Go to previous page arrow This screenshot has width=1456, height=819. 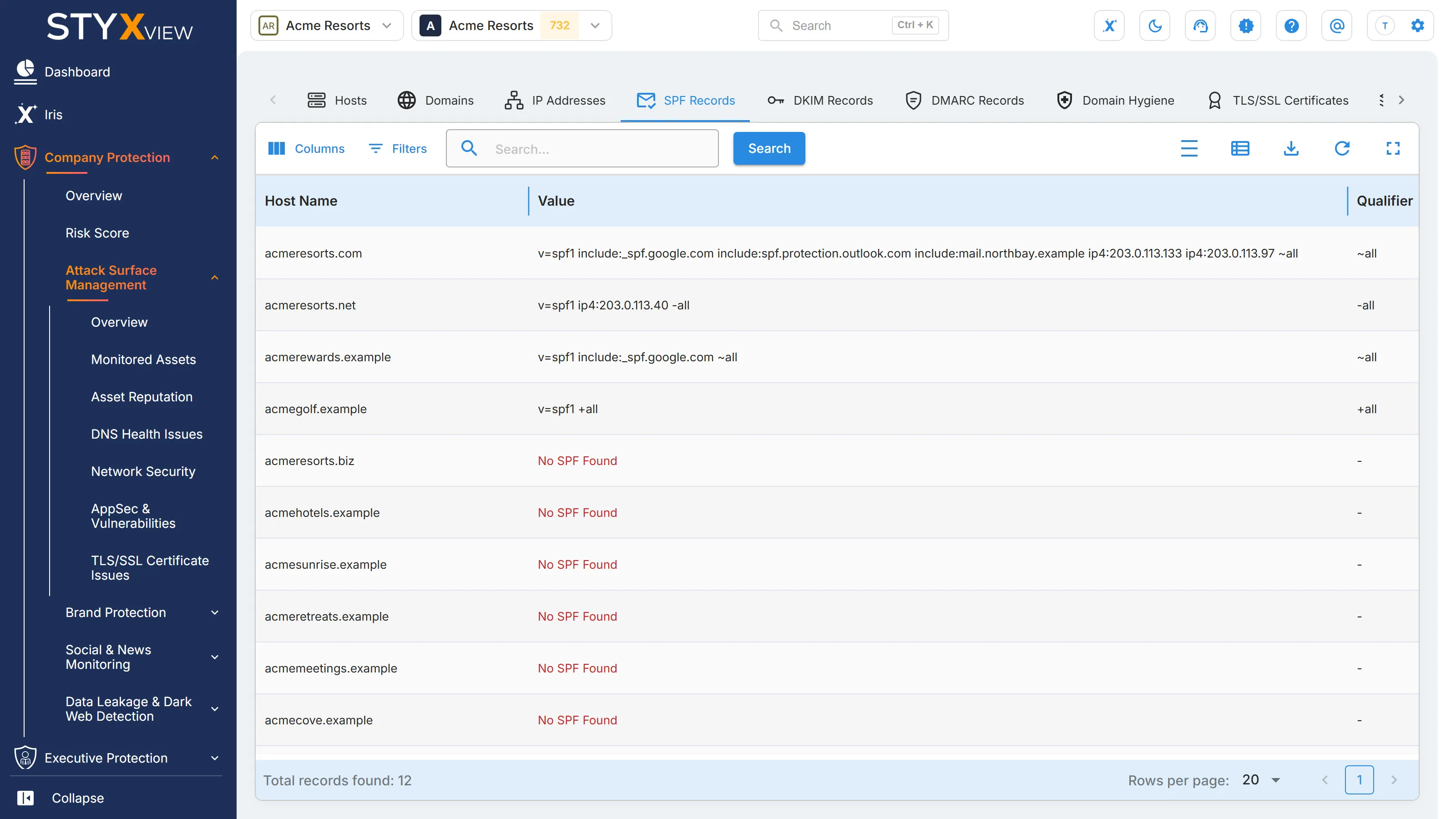click(x=1325, y=780)
